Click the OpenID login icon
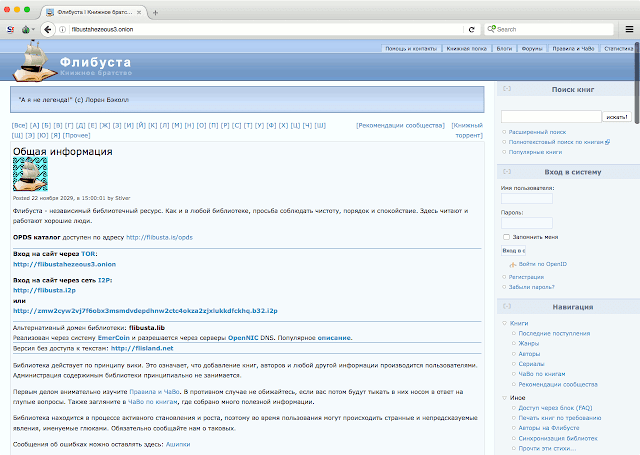Image resolution: width=640 pixels, height=455 pixels. click(512, 263)
